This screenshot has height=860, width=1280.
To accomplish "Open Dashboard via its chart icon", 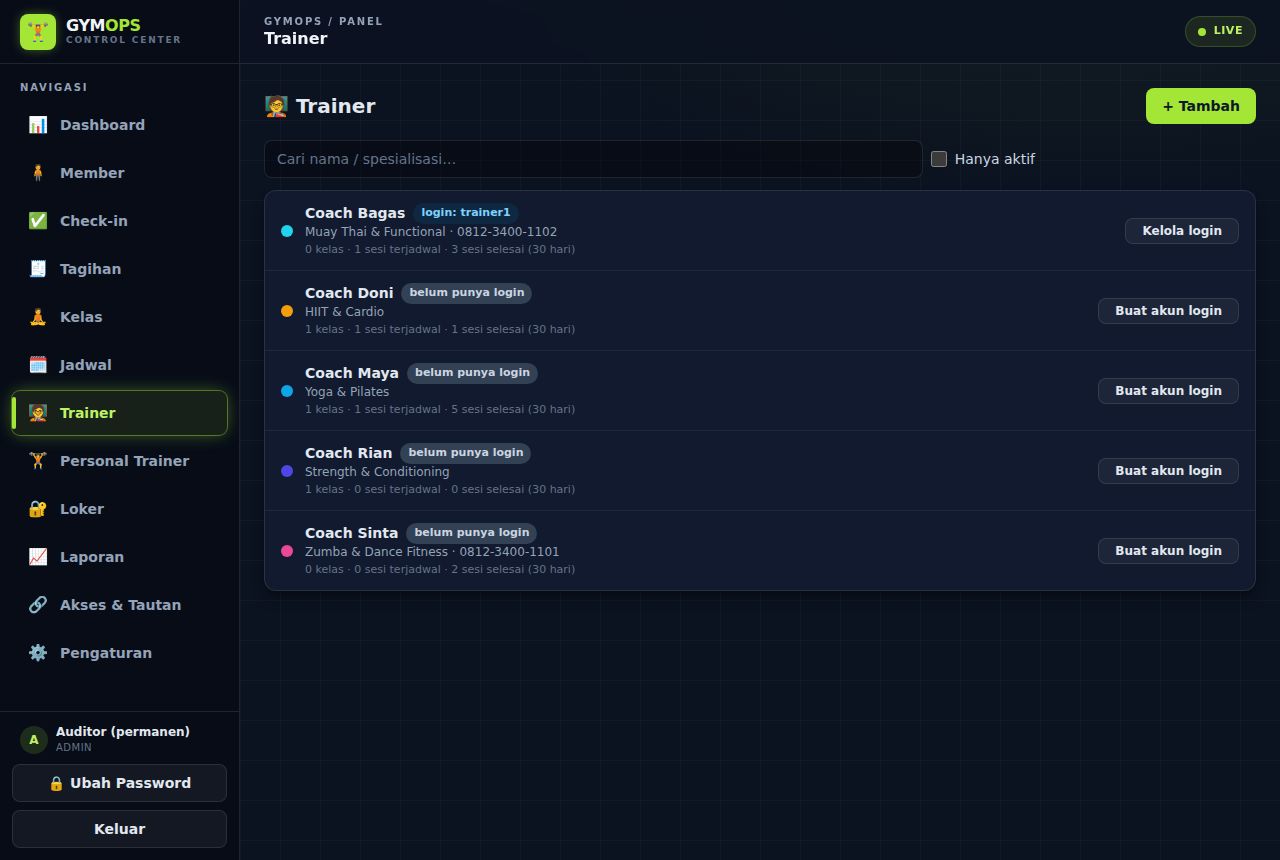I will tap(38, 125).
